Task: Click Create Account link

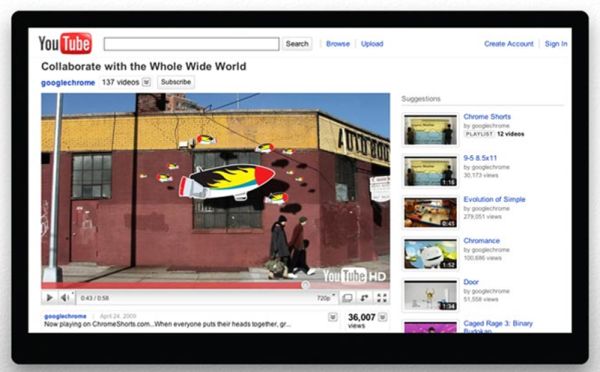Action: coord(509,44)
